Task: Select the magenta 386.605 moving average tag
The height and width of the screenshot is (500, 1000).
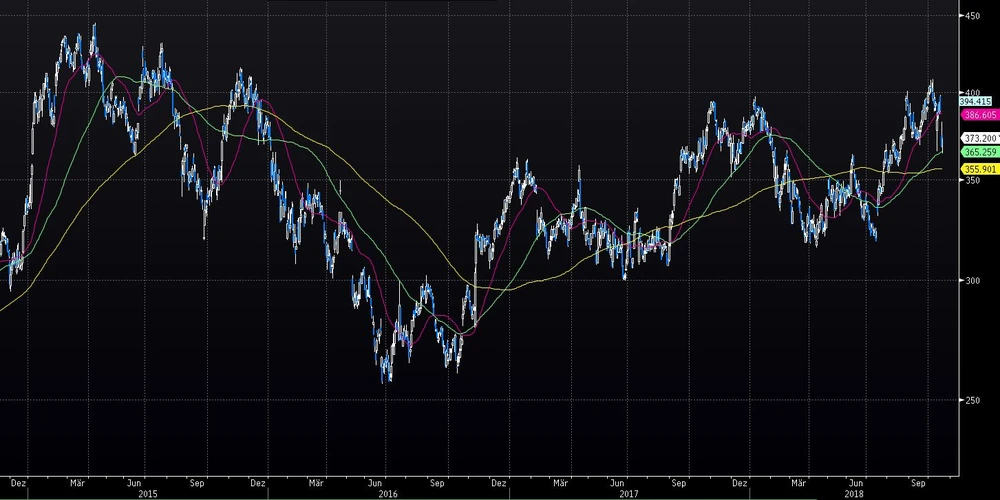Action: [976, 115]
